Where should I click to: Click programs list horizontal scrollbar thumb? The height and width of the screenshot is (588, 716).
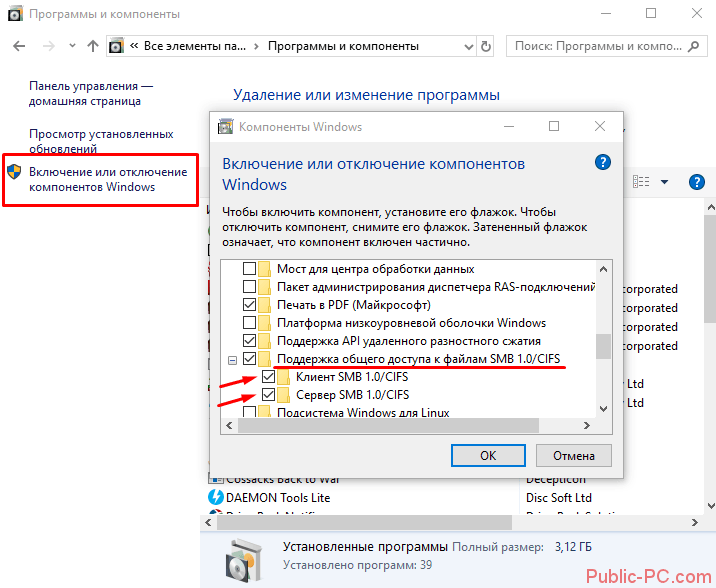[364, 522]
